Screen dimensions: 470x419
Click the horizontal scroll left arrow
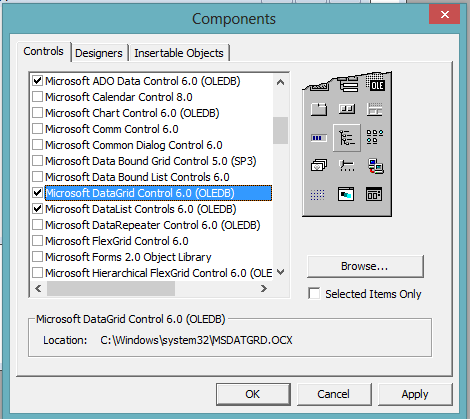pos(38,288)
